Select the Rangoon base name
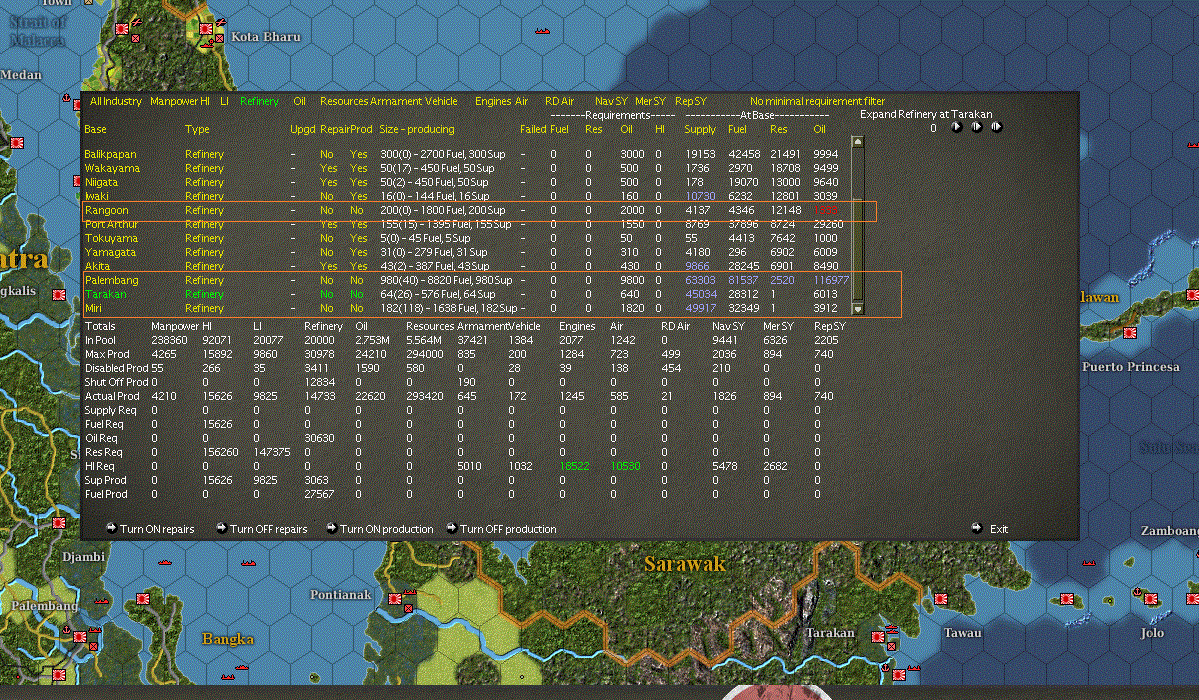Viewport: 1199px width, 700px height. (x=106, y=210)
